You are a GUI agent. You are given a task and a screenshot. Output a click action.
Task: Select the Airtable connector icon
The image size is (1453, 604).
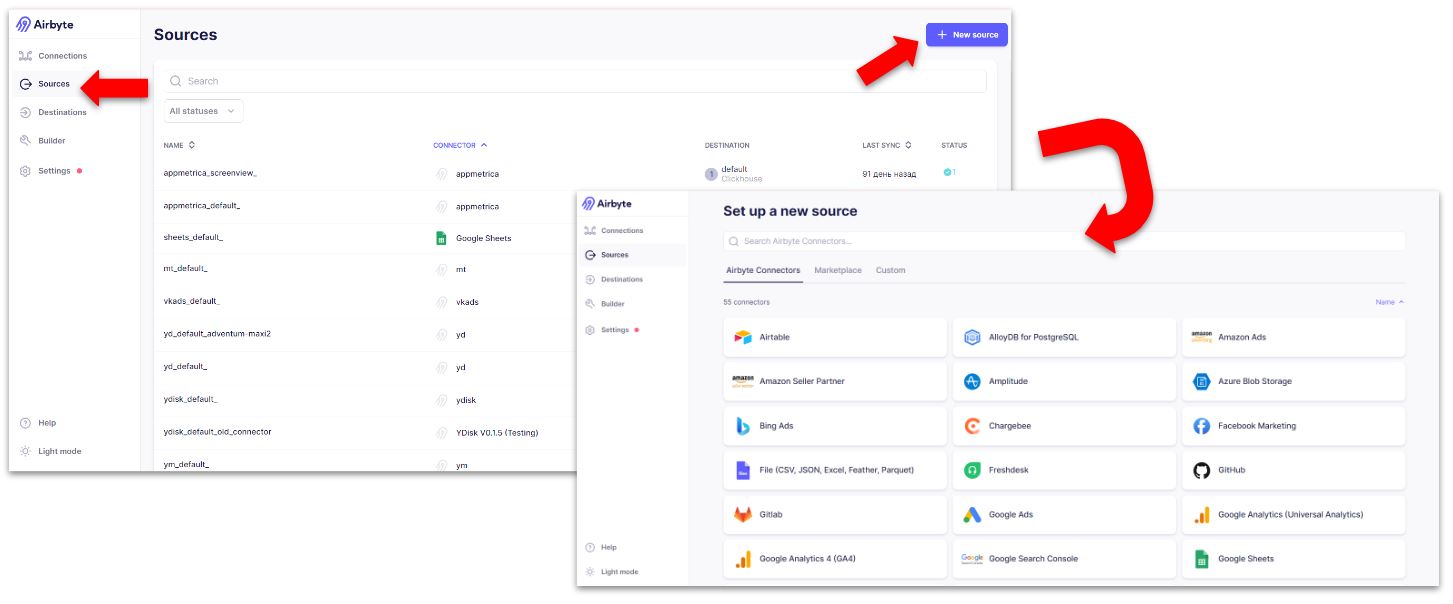click(743, 337)
